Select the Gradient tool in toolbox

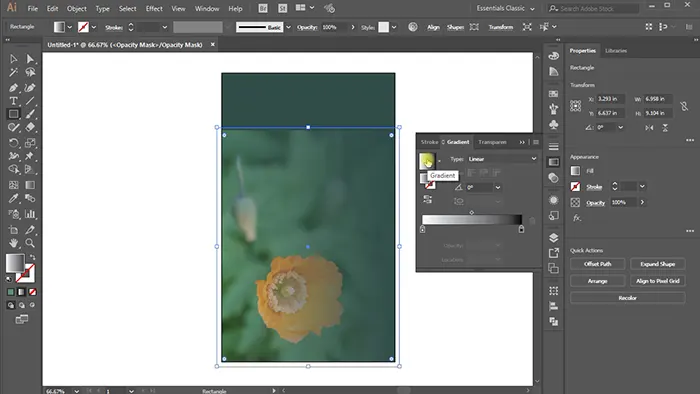(x=30, y=185)
